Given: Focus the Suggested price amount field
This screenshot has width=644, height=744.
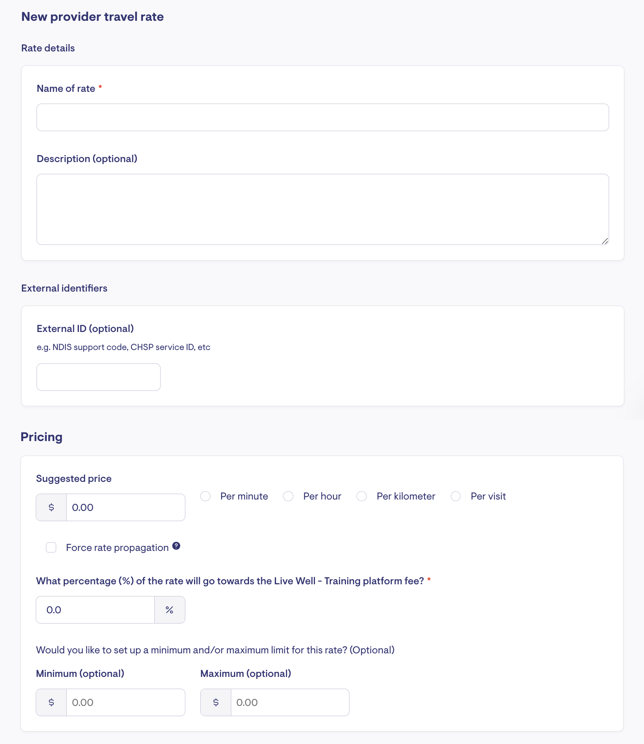Looking at the screenshot, I should 126,507.
